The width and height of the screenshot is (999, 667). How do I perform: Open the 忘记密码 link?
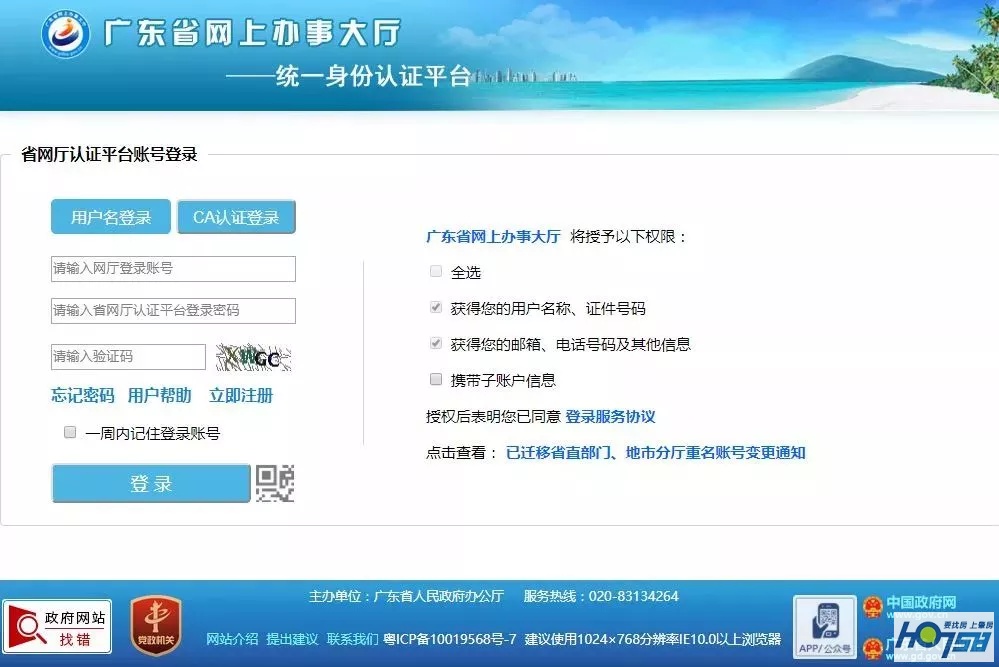coord(83,396)
